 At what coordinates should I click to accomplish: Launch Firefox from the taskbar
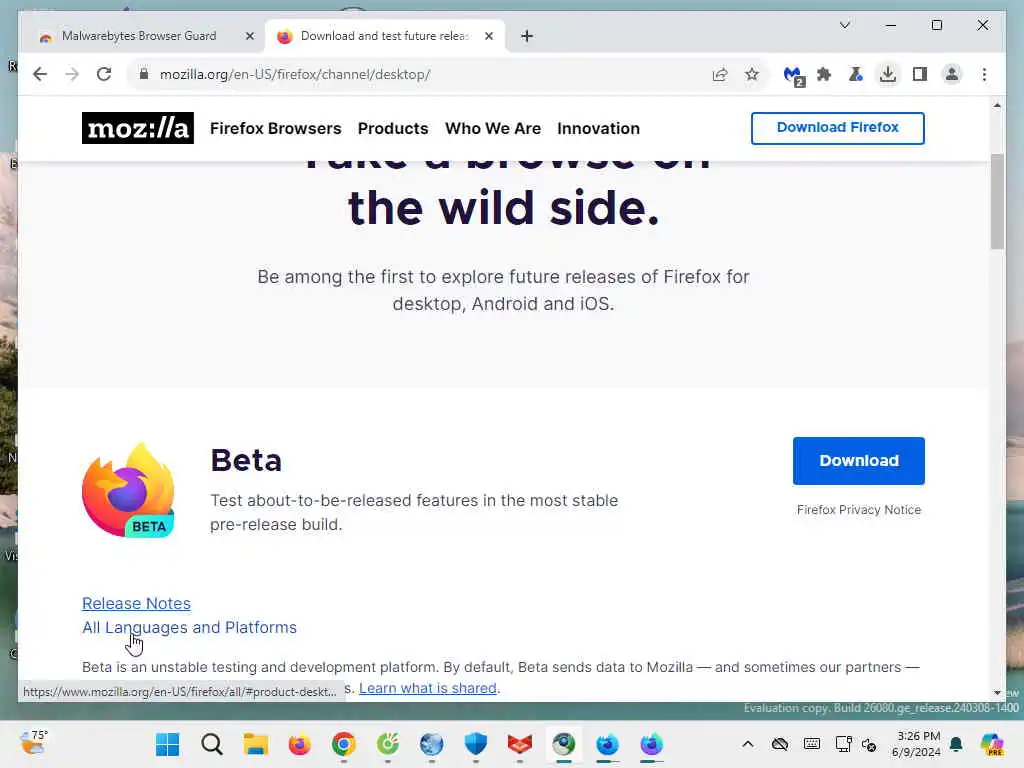[300, 744]
